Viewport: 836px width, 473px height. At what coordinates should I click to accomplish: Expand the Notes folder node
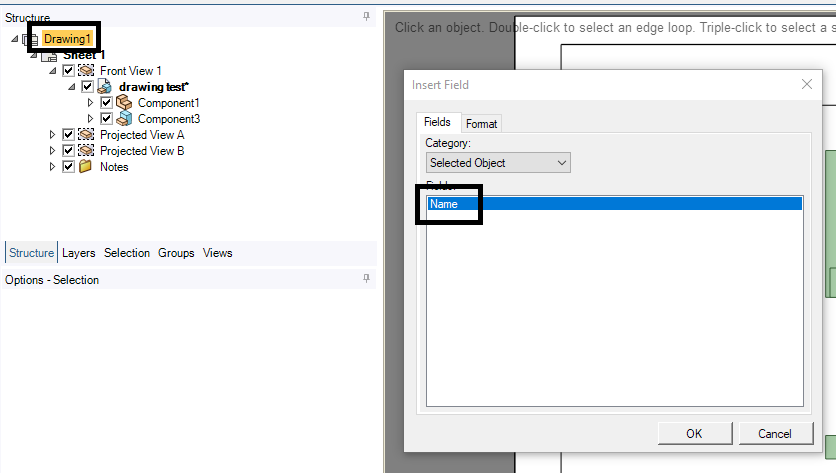pyautogui.click(x=52, y=167)
